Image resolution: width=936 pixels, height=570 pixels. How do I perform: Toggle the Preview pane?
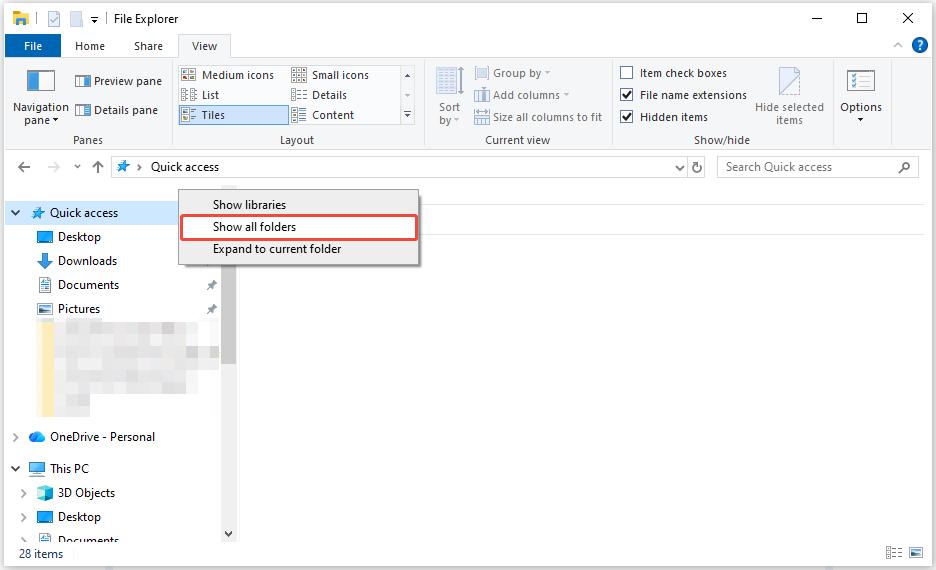click(118, 81)
